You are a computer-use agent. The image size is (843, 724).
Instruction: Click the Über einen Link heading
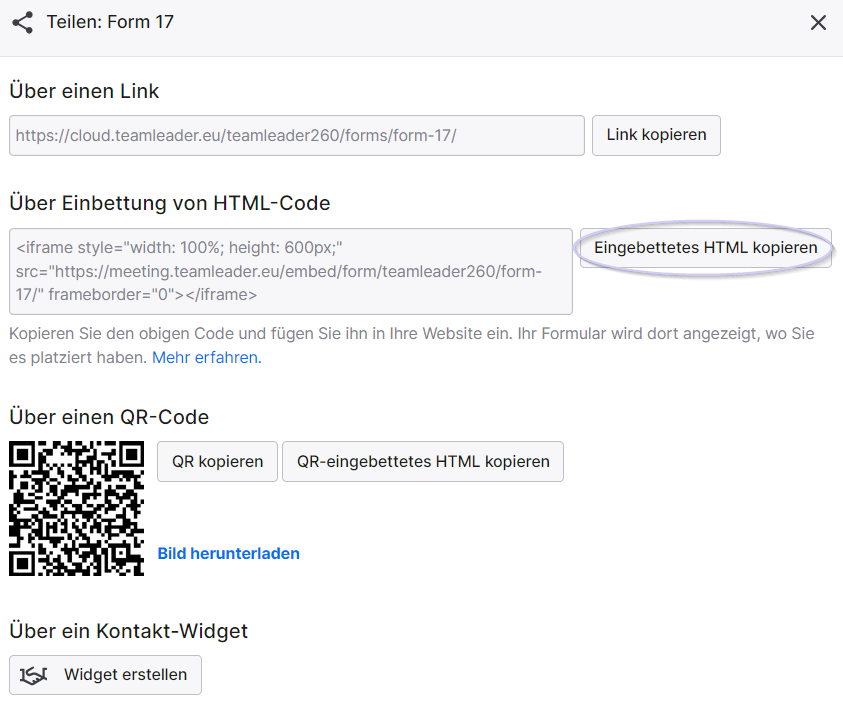84,91
